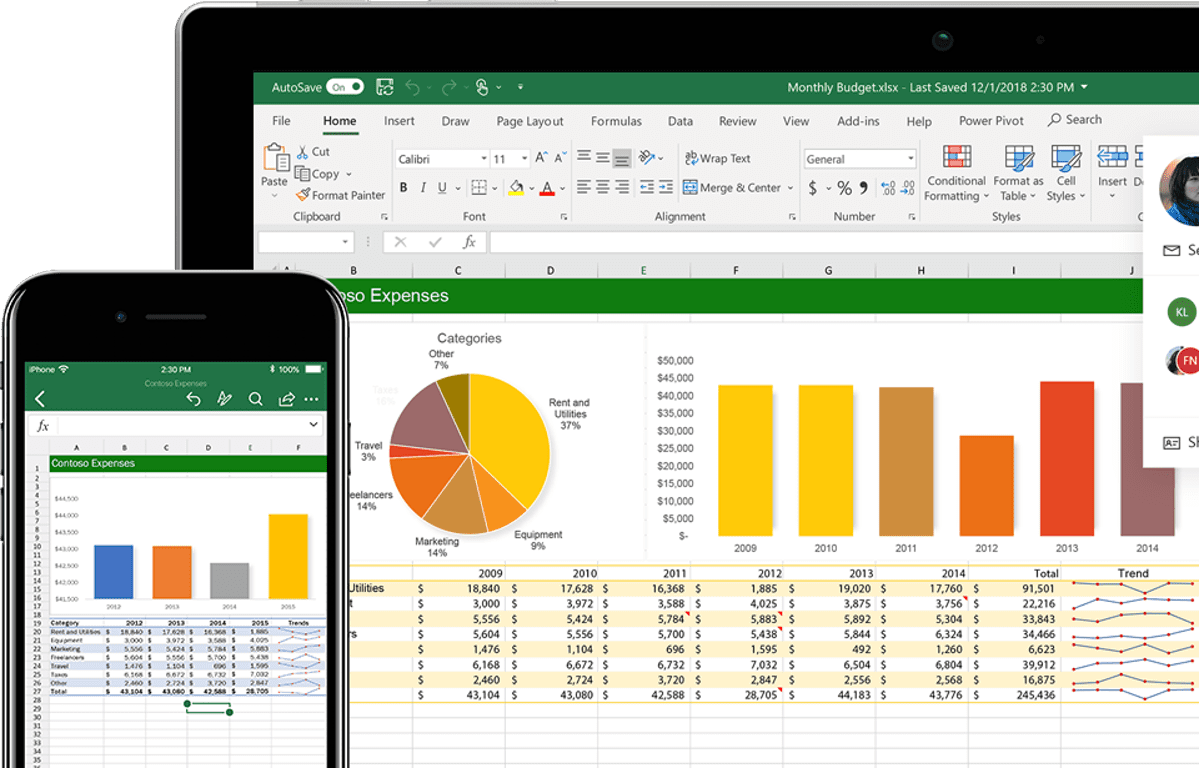Screen dimensions: 1199x768
Task: Click the Cut scissors icon
Action: 303,152
